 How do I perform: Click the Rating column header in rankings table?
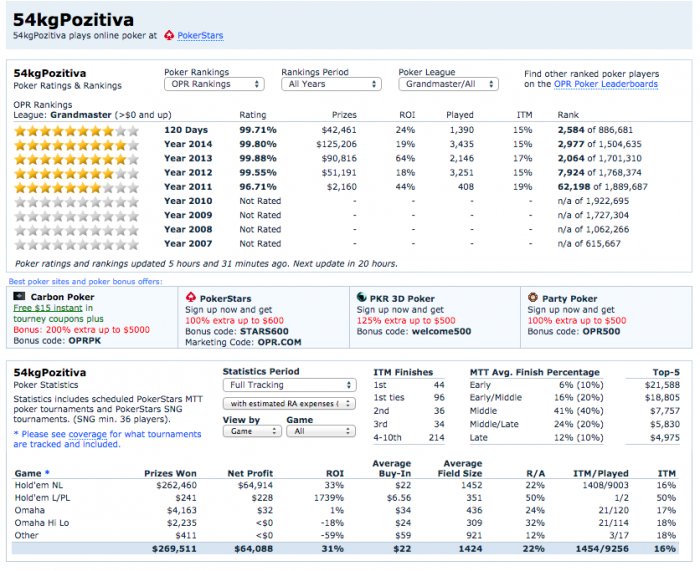coord(253,115)
